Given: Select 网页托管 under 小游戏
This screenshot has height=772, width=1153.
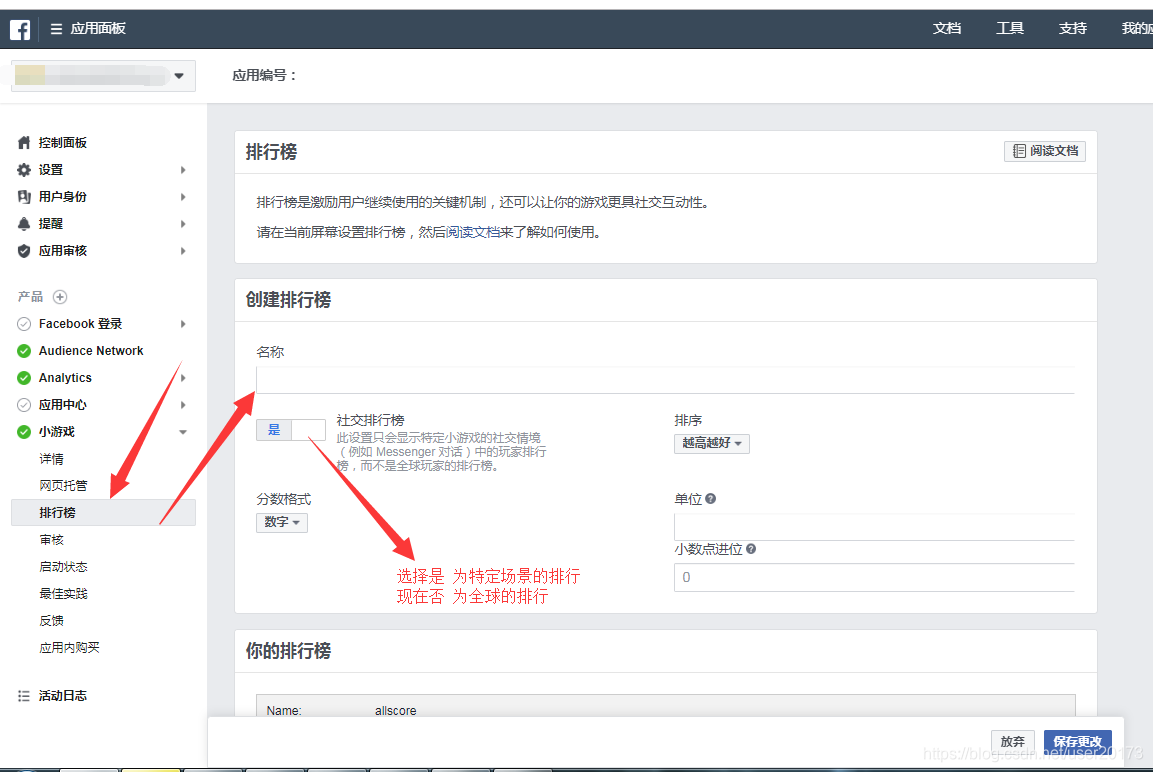Looking at the screenshot, I should click(x=63, y=486).
